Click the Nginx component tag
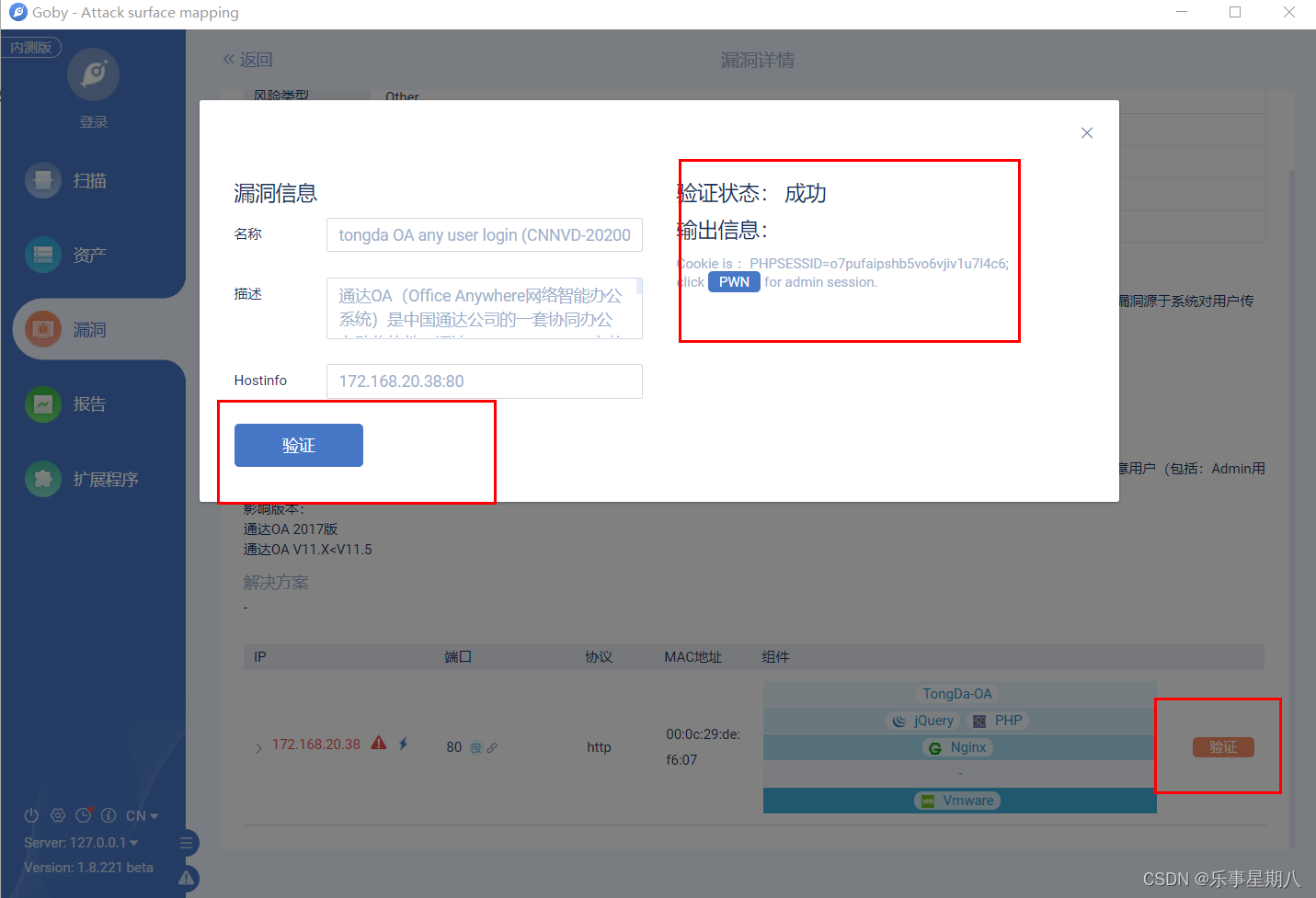 (x=957, y=747)
